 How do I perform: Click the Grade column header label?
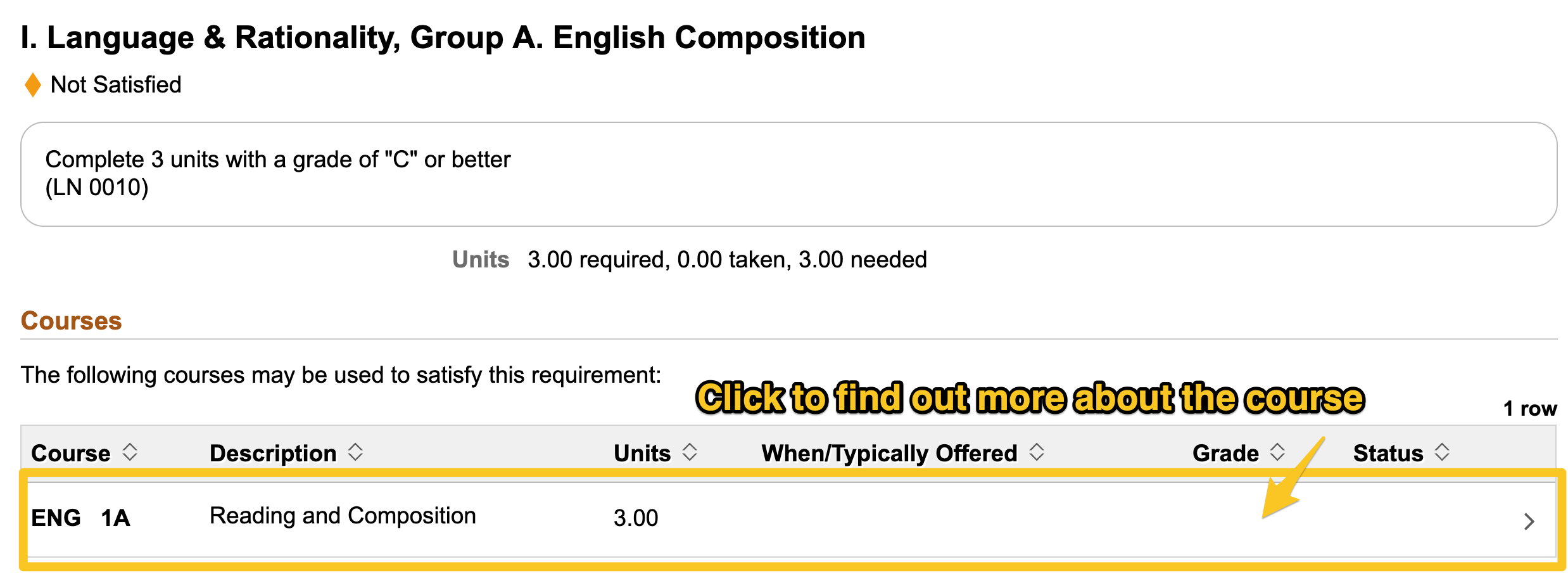click(1225, 454)
